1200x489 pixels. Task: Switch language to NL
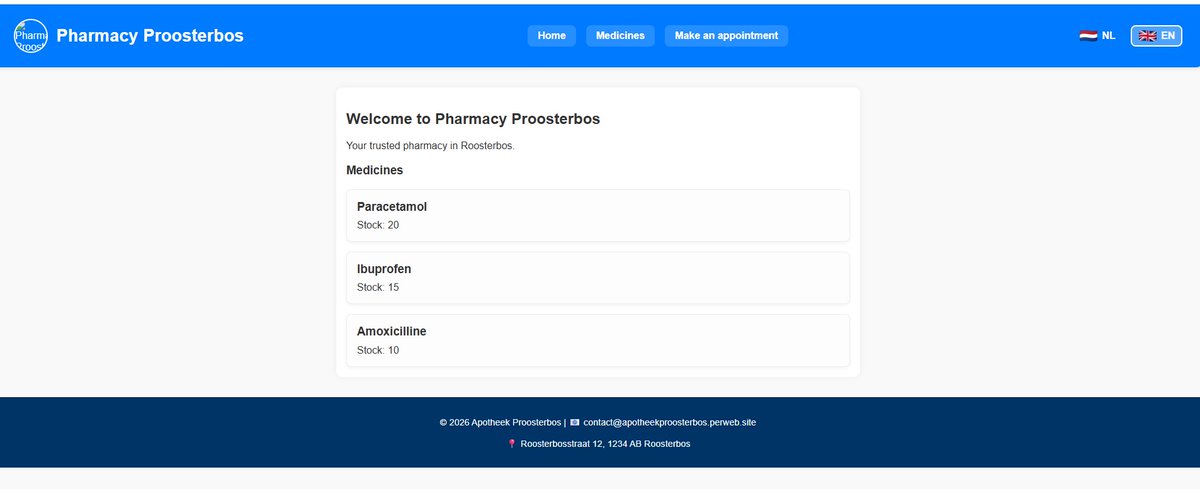(x=1098, y=36)
